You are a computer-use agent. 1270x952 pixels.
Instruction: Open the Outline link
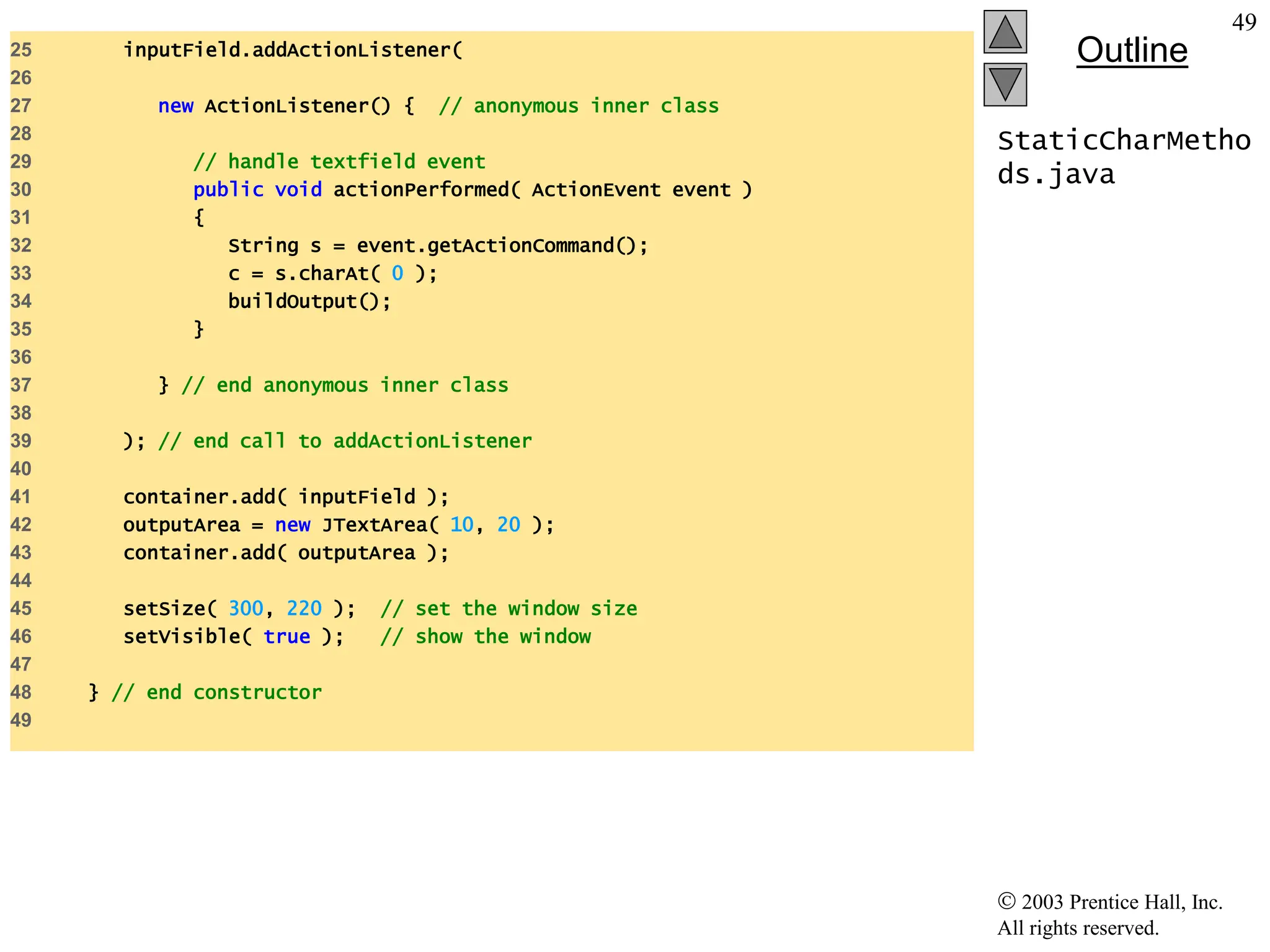click(x=1132, y=50)
